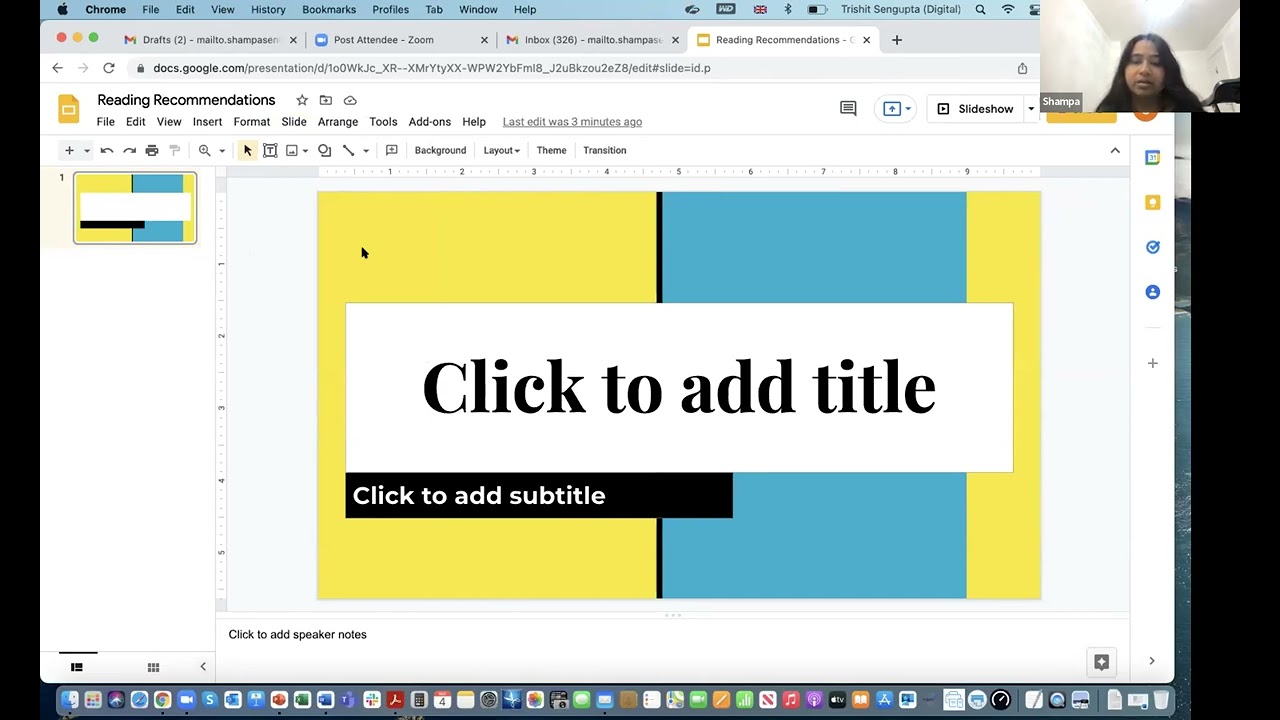Open Google Keep in the side panel
This screenshot has height=720, width=1280.
1152,202
